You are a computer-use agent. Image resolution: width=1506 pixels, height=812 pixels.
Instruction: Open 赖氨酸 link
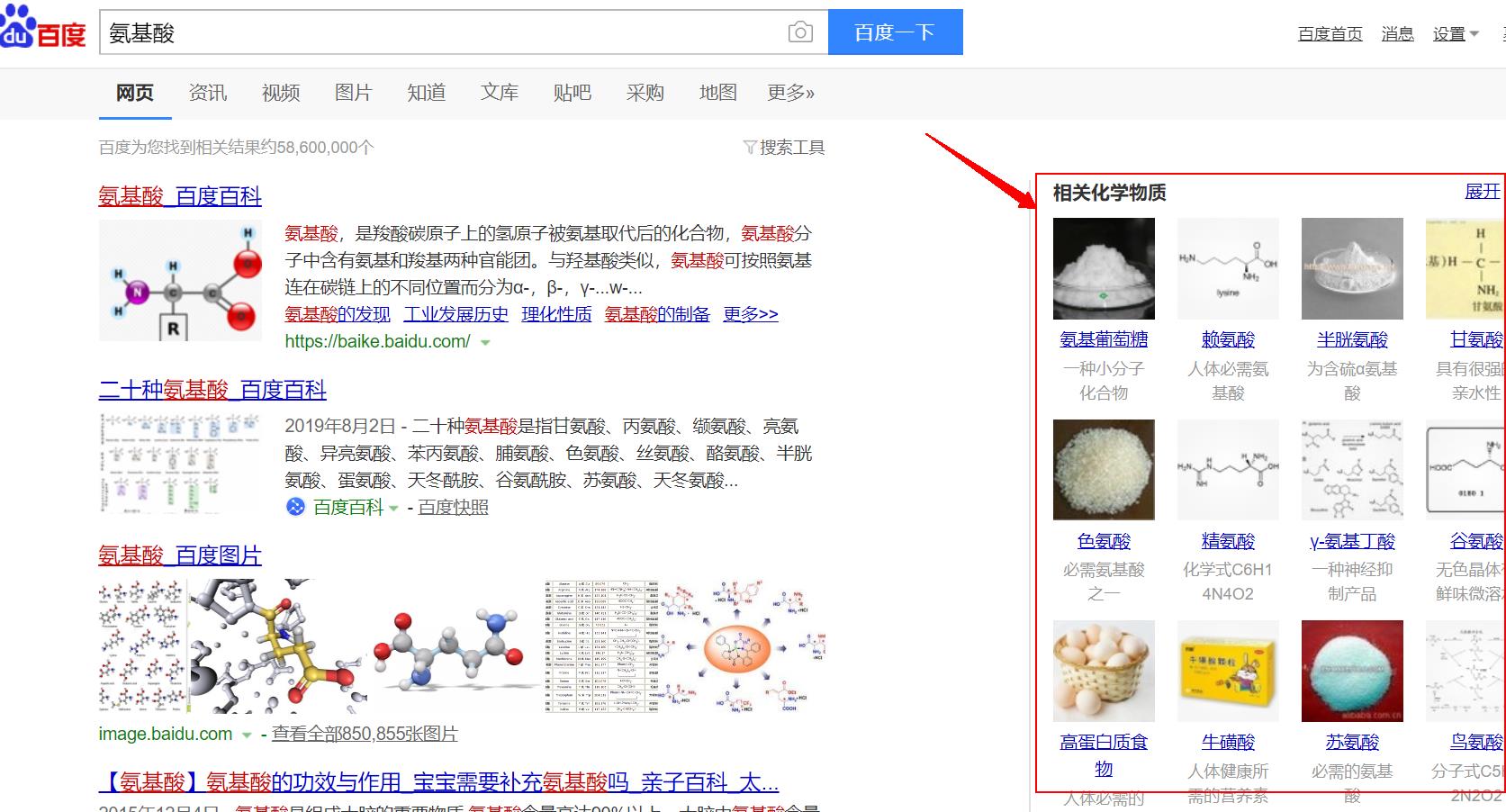tap(1228, 340)
